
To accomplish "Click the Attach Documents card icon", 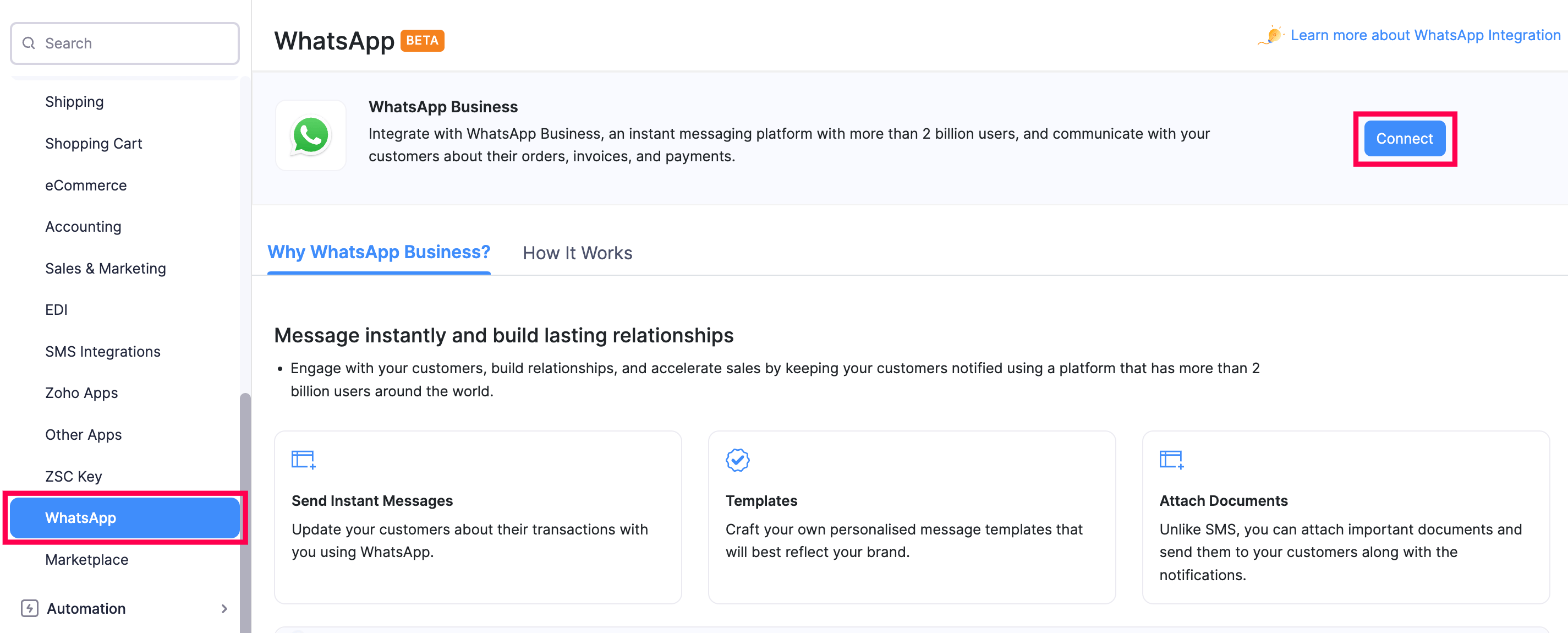I will 1171,460.
